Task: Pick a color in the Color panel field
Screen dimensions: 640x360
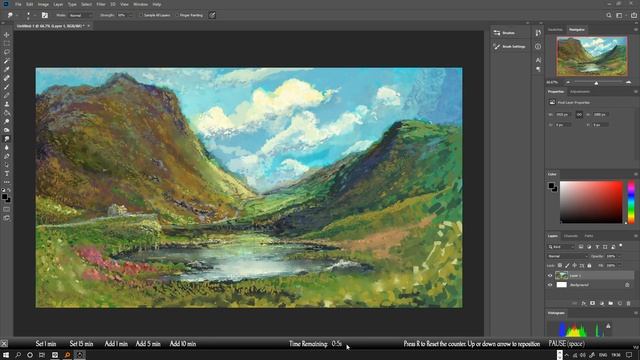Action: point(591,202)
